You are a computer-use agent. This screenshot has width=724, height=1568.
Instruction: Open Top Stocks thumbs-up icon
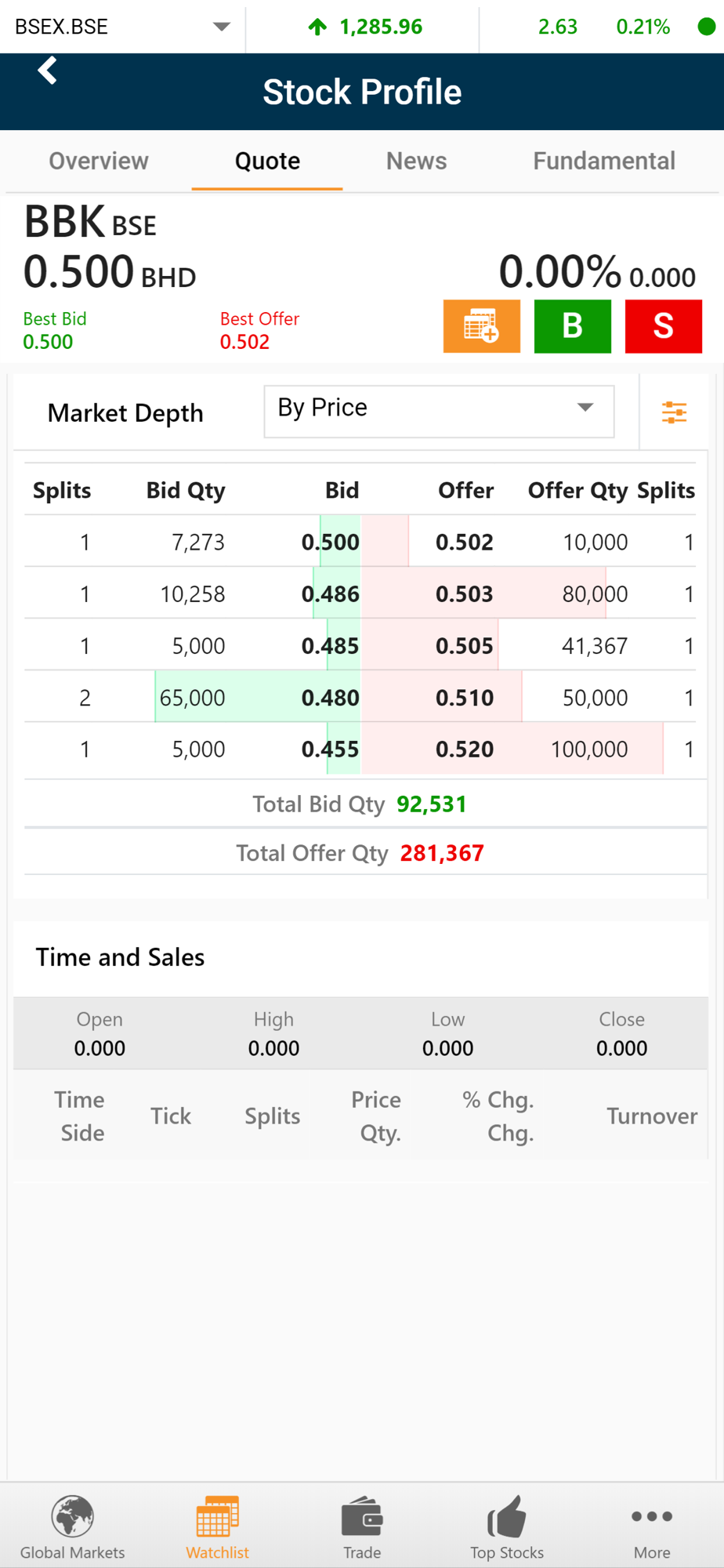(507, 1516)
